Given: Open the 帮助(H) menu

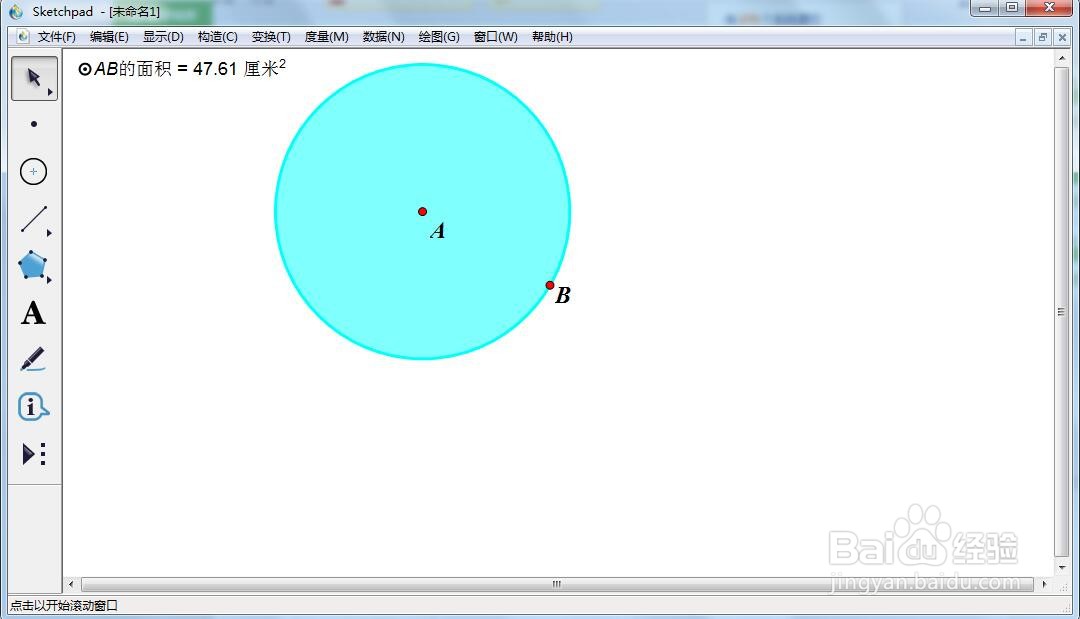Looking at the screenshot, I should point(552,36).
